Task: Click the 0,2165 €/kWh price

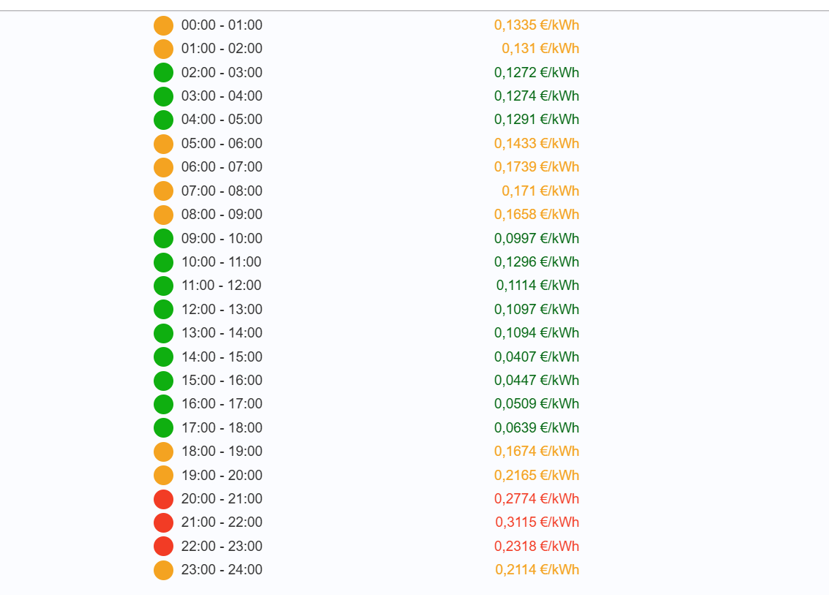Action: point(536,475)
